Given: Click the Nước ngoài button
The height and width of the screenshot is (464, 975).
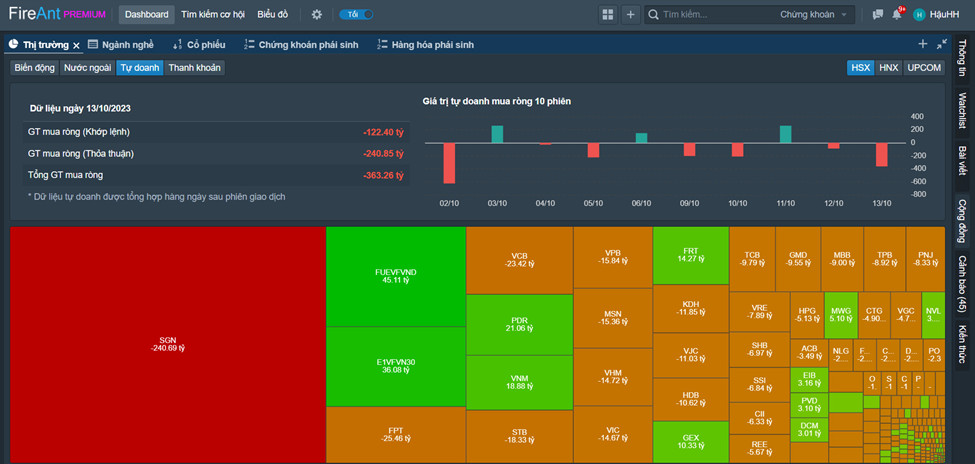Looking at the screenshot, I should [x=87, y=68].
